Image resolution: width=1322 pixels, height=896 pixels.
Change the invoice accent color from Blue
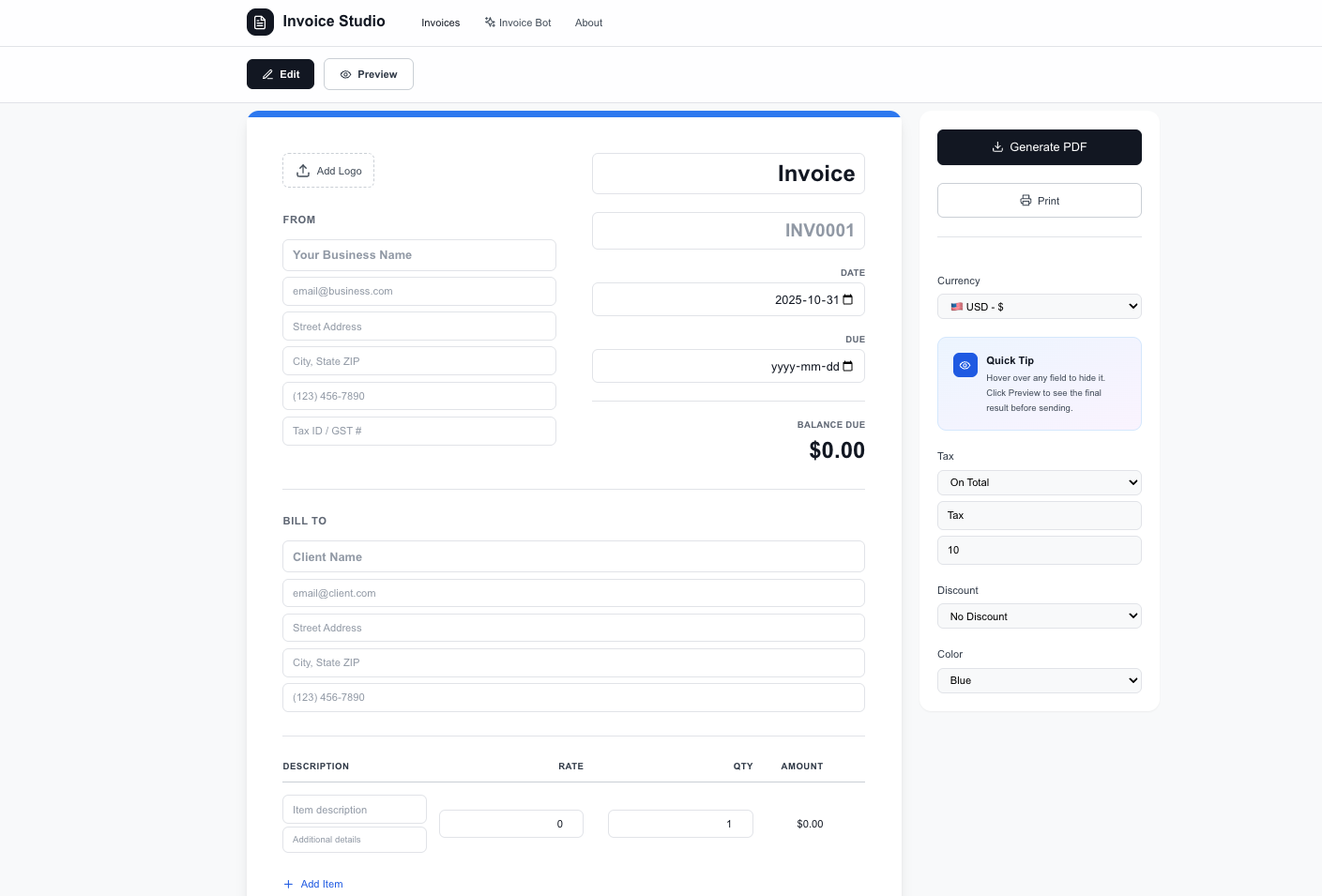1039,680
